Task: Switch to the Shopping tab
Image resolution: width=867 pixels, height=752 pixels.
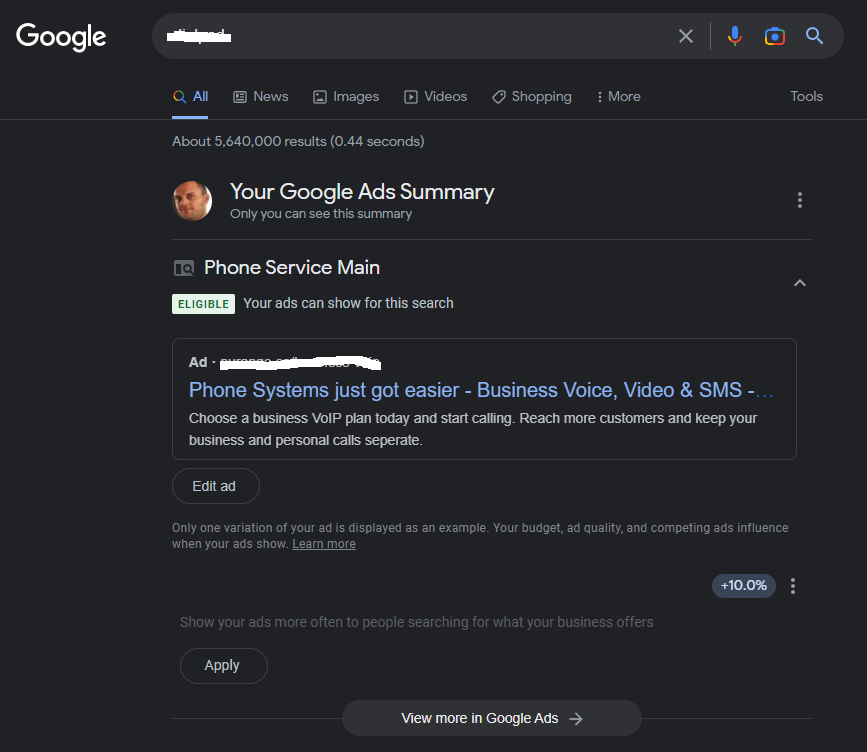Action: tap(532, 97)
